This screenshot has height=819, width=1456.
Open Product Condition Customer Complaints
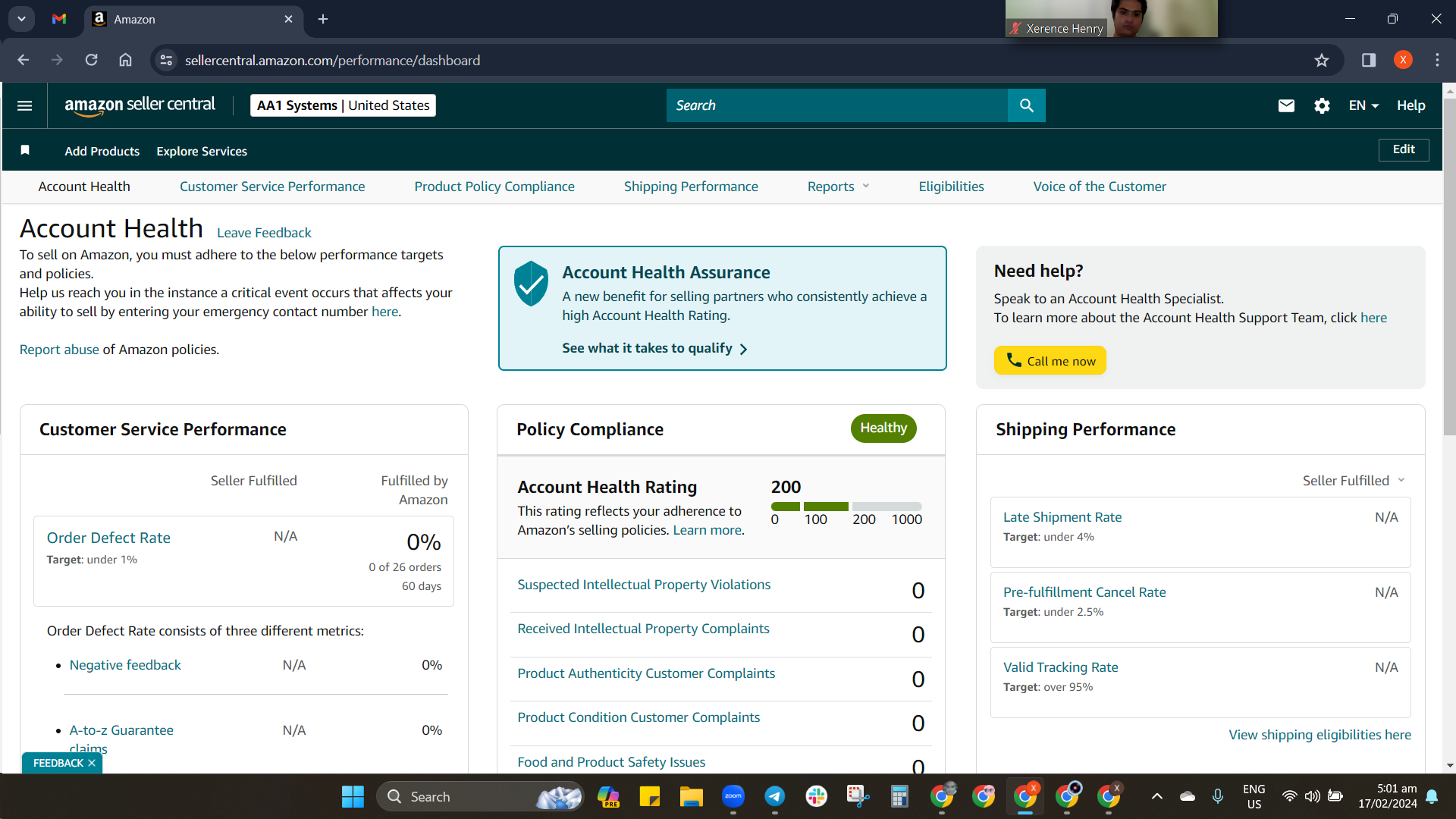click(x=639, y=717)
